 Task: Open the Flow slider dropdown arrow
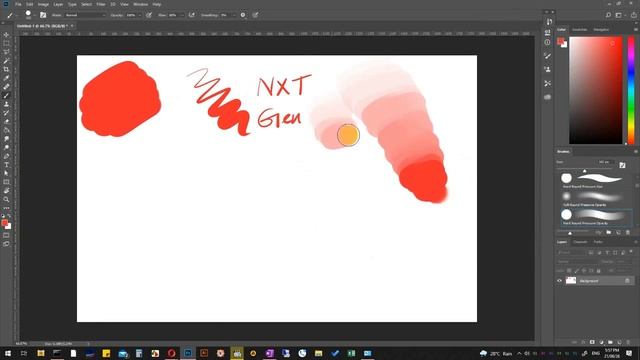point(182,15)
